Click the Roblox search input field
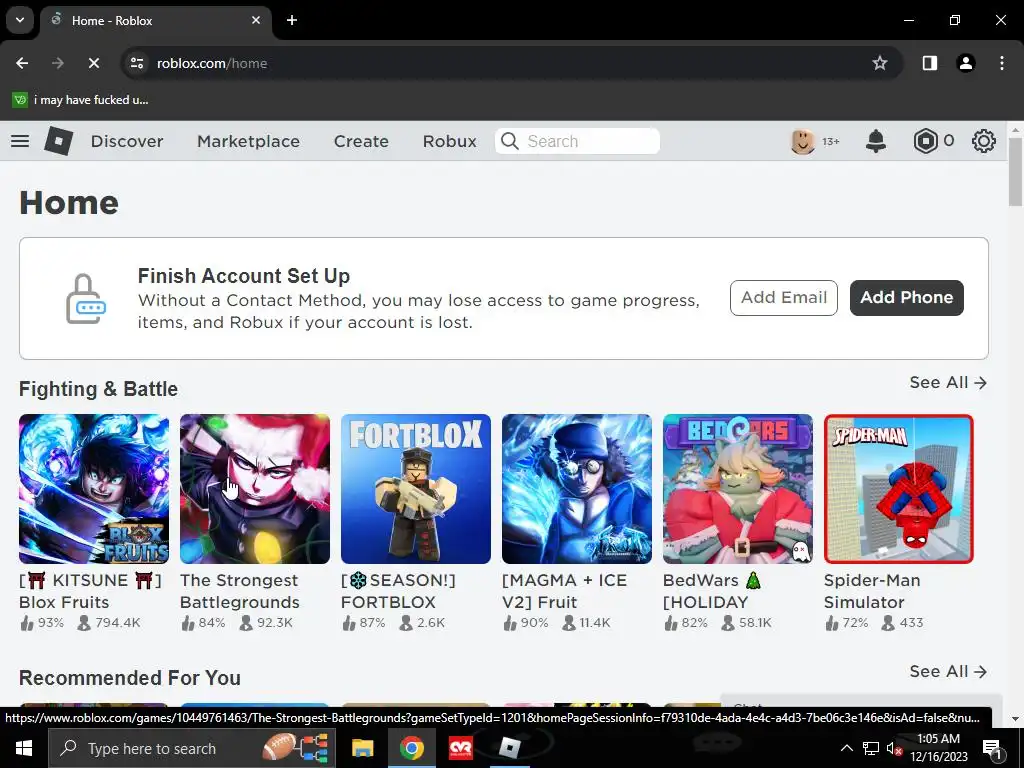Image resolution: width=1024 pixels, height=768 pixels. pos(577,141)
